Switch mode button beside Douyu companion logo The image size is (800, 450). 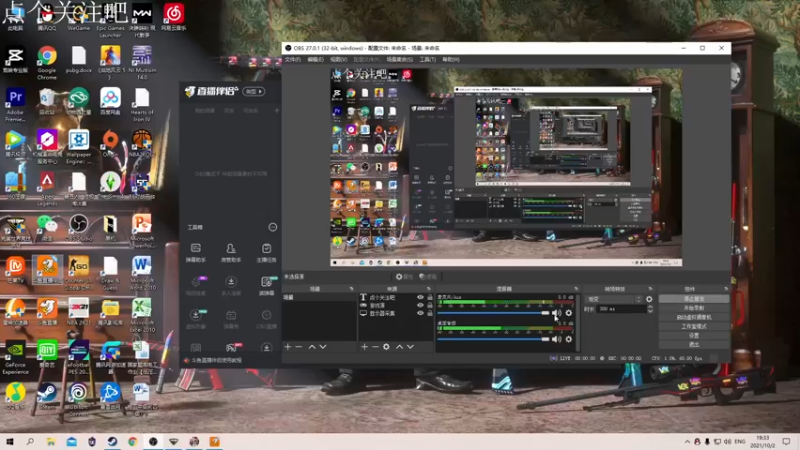(x=254, y=91)
